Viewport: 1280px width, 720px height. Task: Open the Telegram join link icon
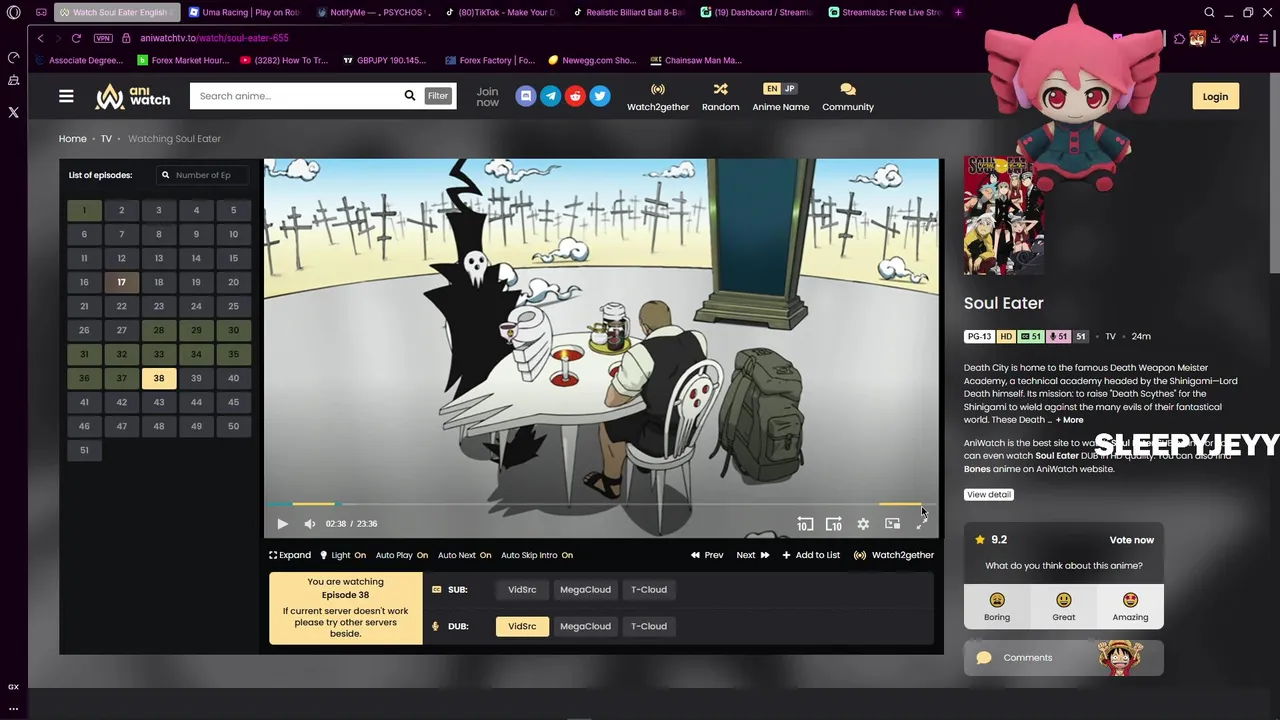click(x=551, y=96)
